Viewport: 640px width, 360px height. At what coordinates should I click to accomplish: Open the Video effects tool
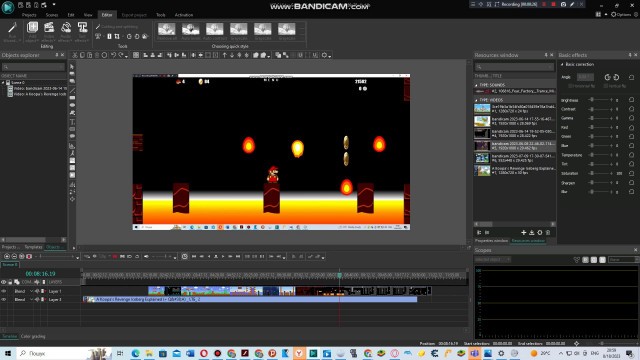(x=49, y=32)
